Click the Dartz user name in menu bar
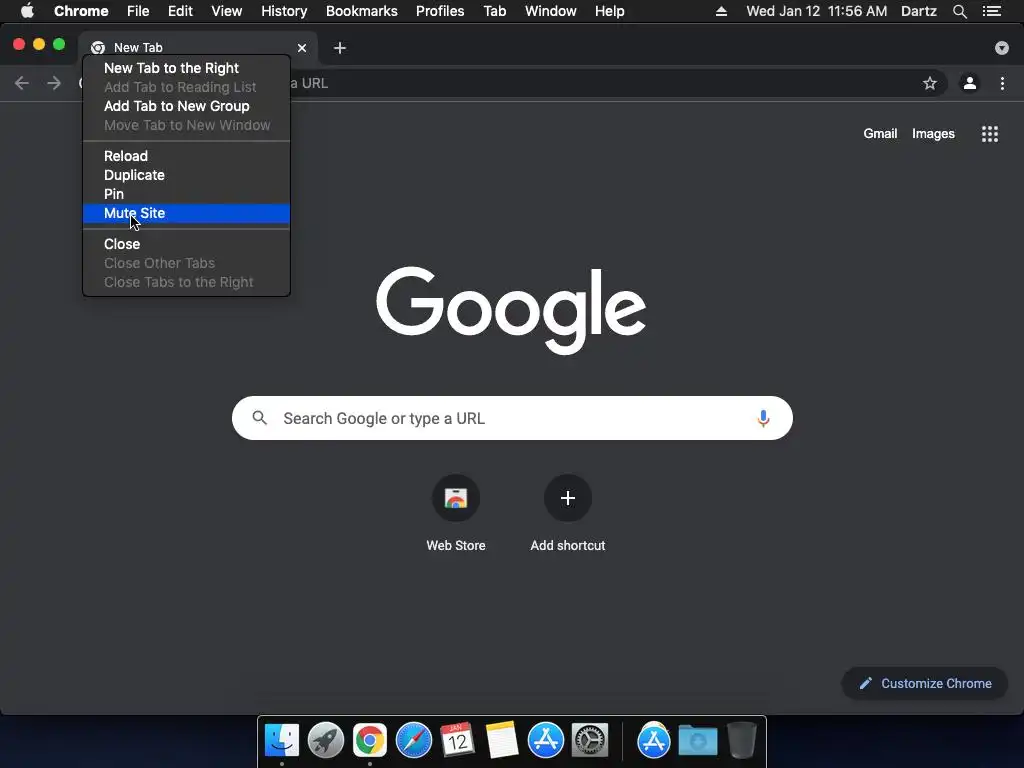This screenshot has height=768, width=1024. [919, 11]
